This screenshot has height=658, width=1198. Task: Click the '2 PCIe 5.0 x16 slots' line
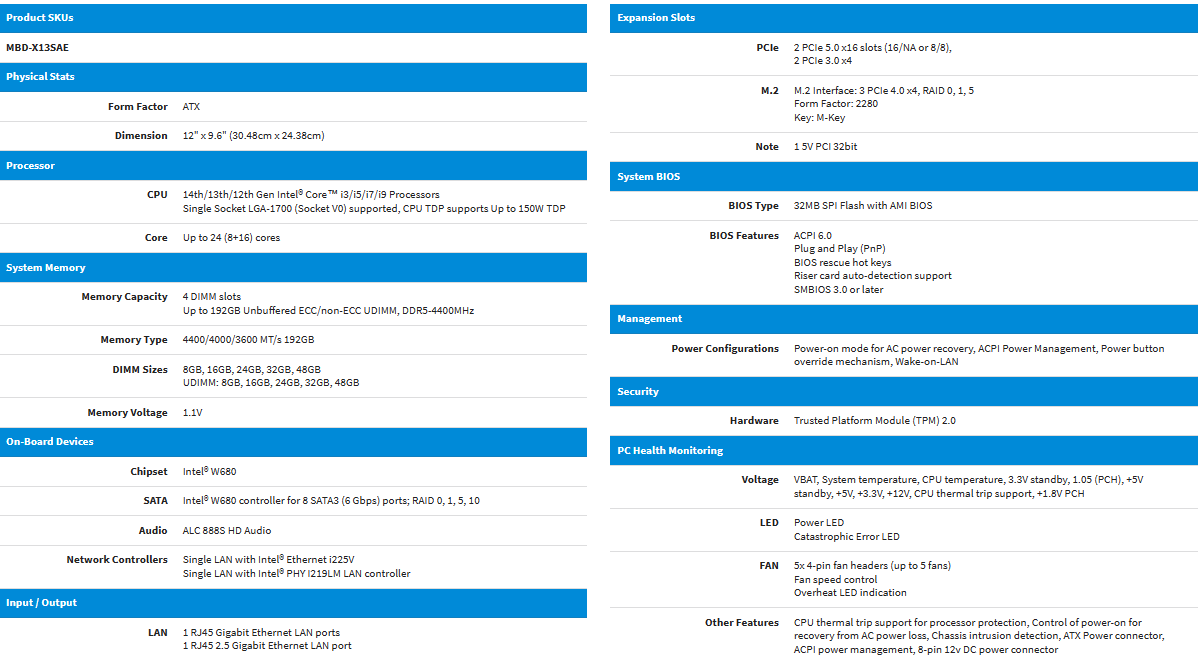(x=873, y=47)
